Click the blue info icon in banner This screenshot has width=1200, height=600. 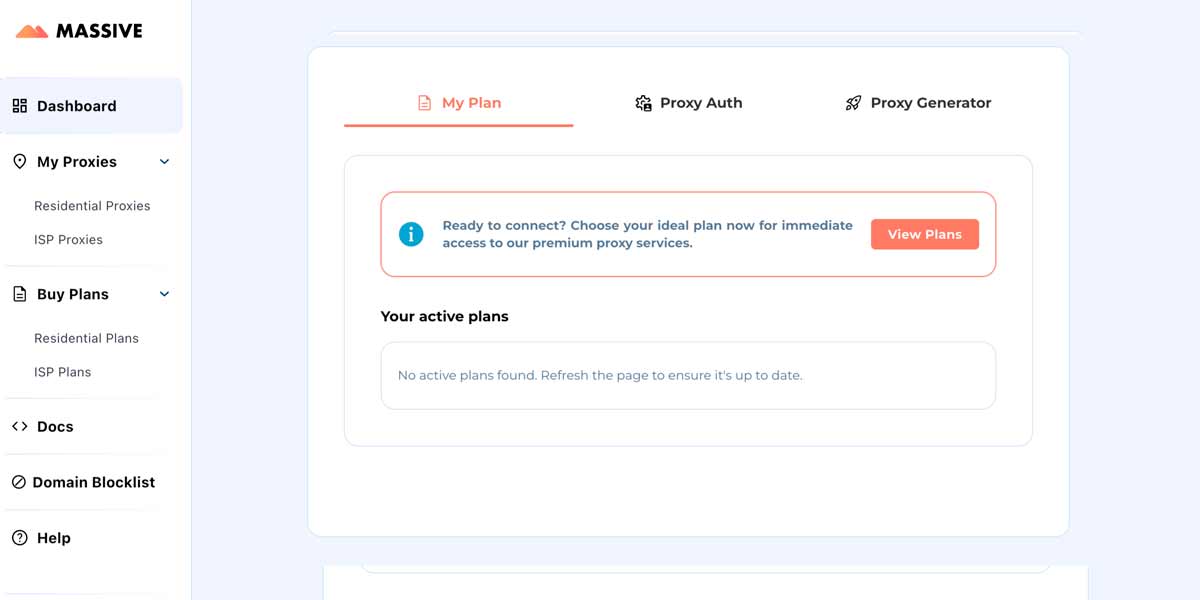pyautogui.click(x=411, y=234)
